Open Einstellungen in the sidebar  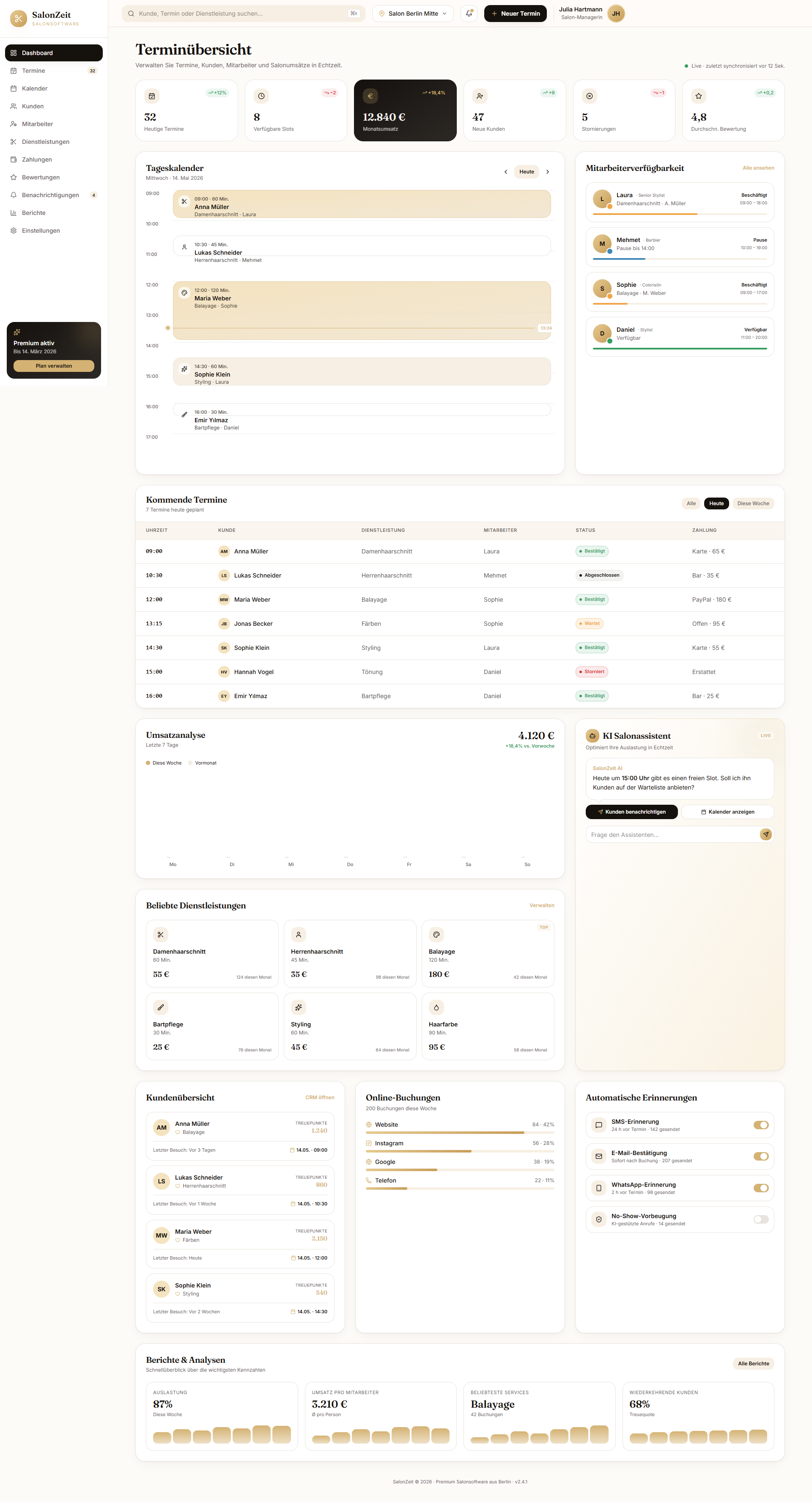point(54,231)
